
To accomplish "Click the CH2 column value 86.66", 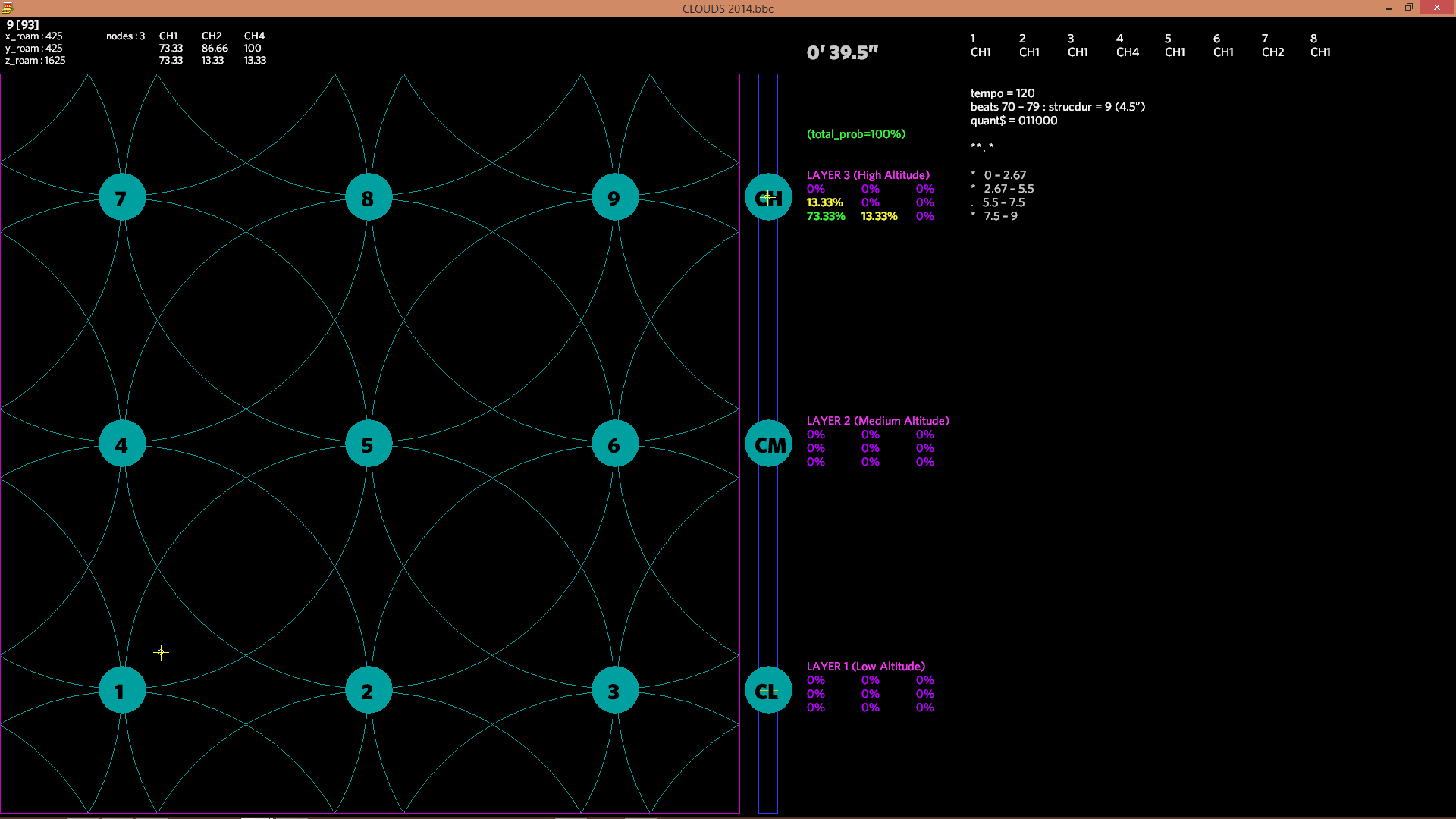I will 215,49.
